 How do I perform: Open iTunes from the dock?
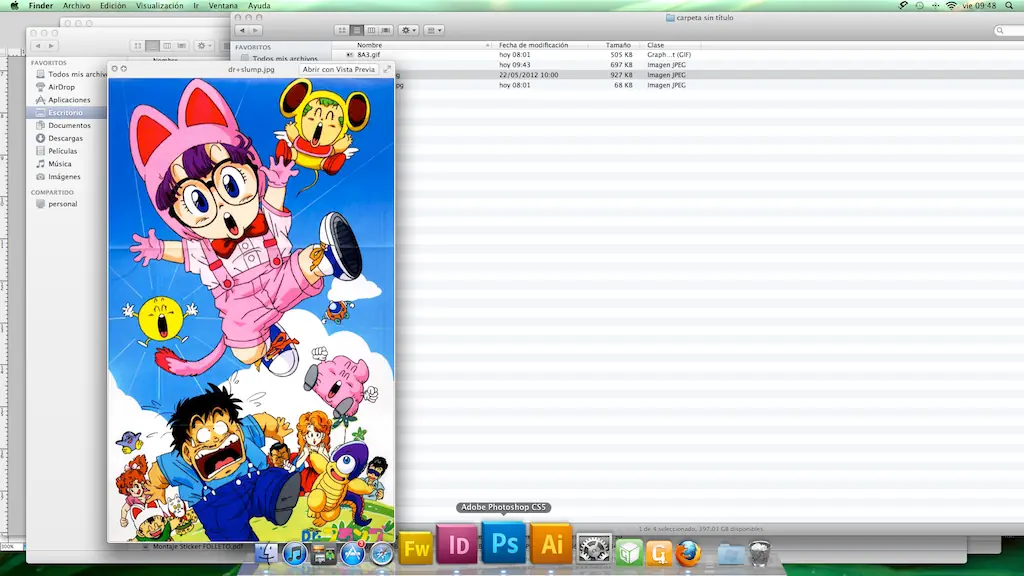(295, 554)
